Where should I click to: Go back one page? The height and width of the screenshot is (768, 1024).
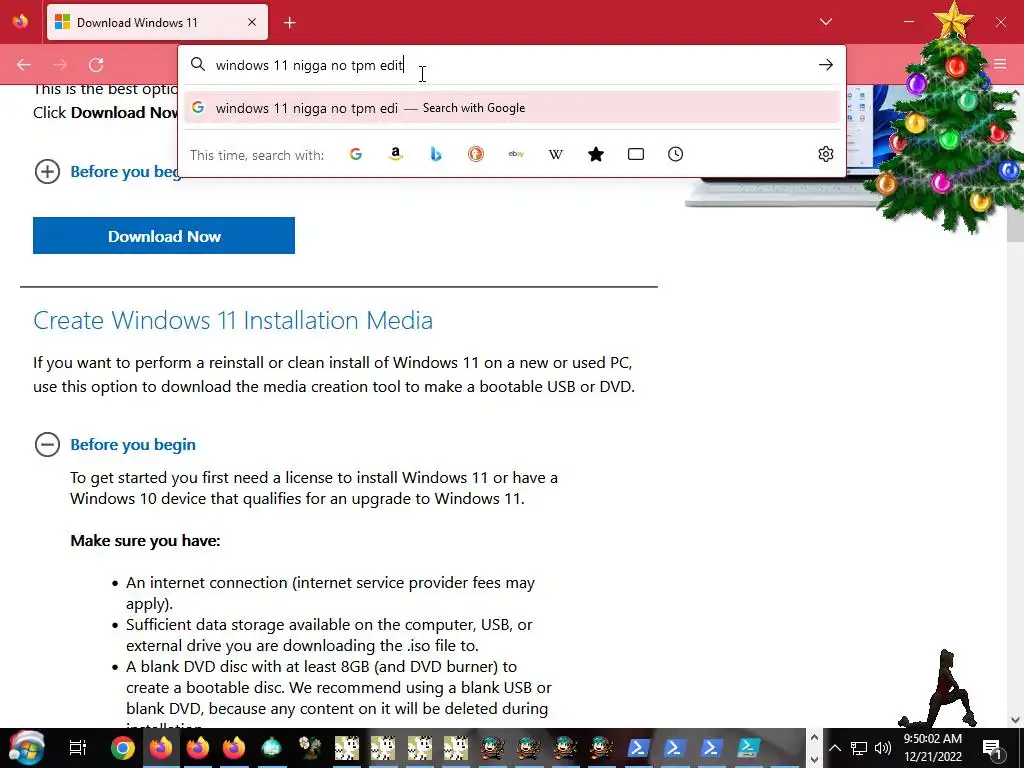(x=24, y=65)
